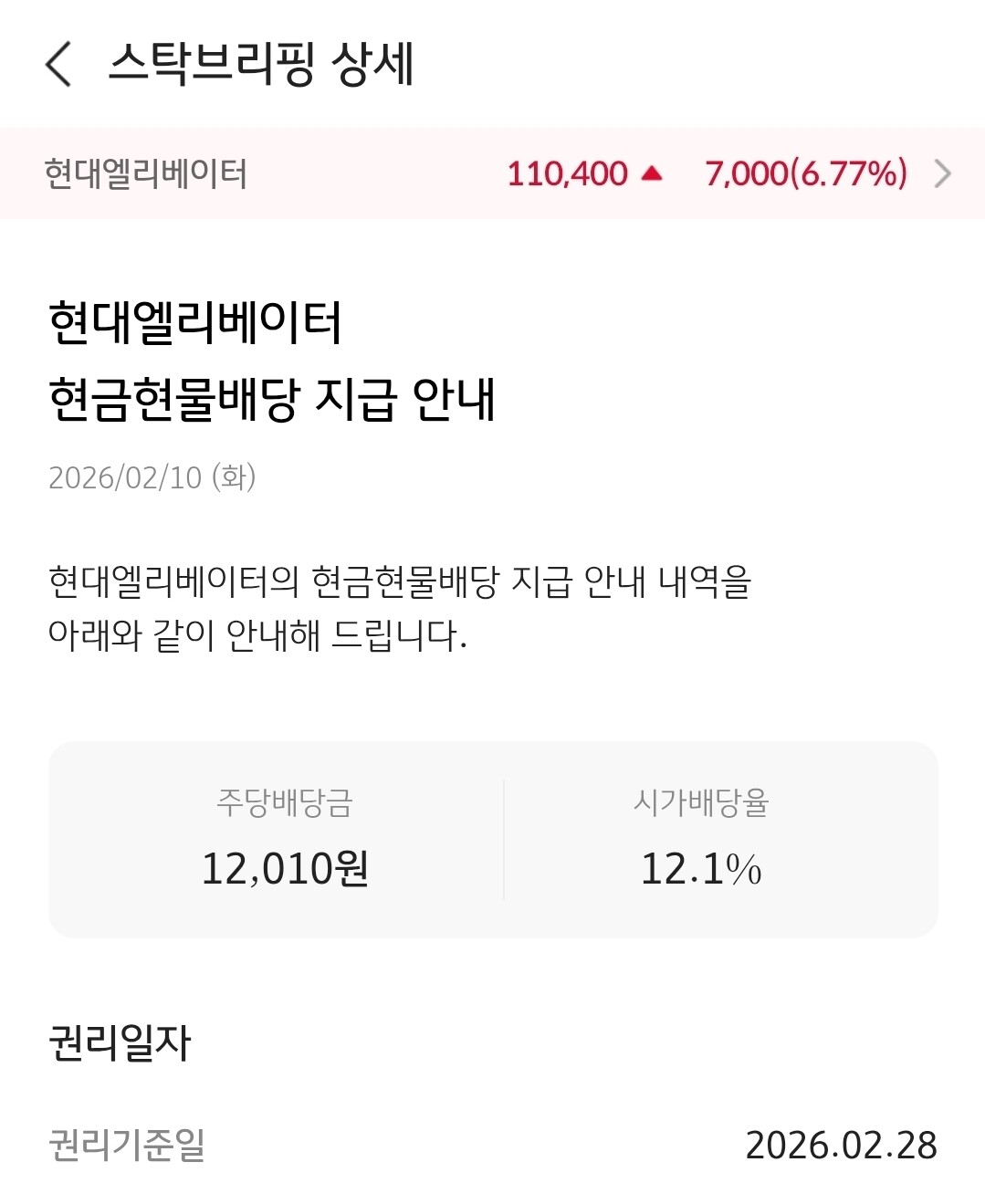Tap the announcement body paragraph text

pos(399,608)
